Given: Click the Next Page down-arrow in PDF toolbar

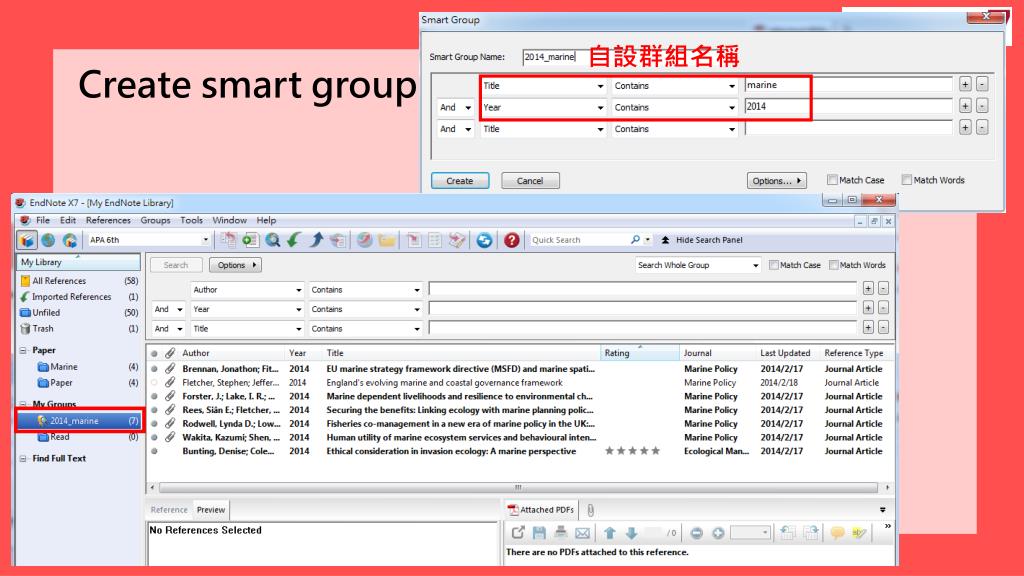Looking at the screenshot, I should coord(632,533).
